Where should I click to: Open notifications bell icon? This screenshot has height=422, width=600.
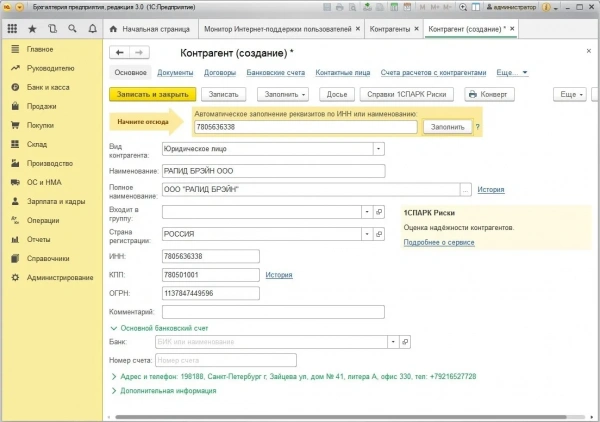point(93,29)
